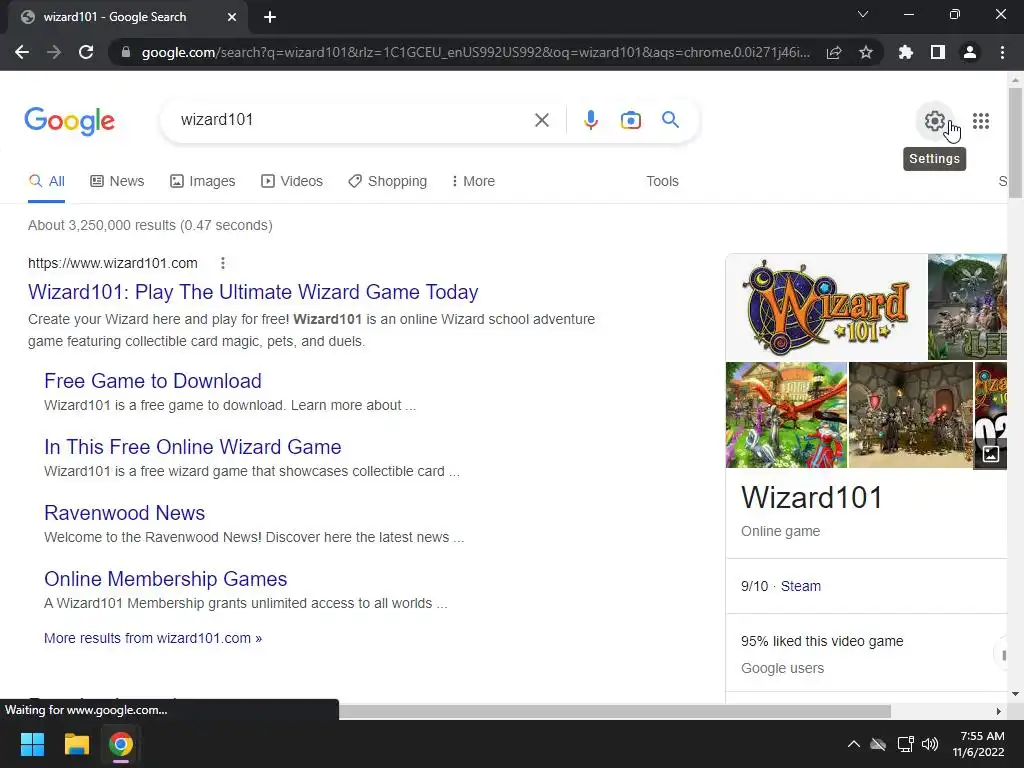Switch to Images results tab
Viewport: 1024px width, 768px height.
pos(202,182)
